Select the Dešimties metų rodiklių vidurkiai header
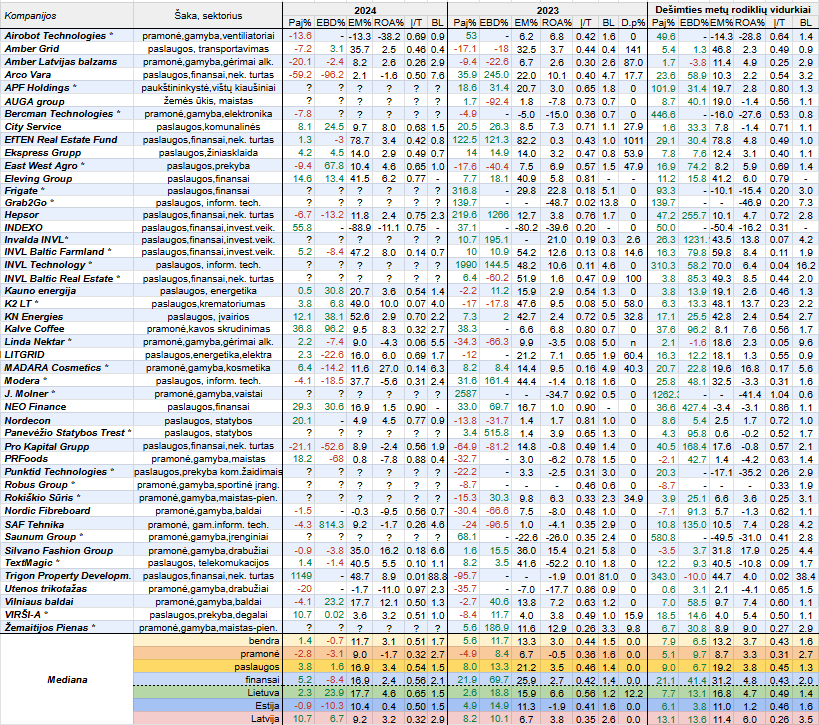This screenshot has height=725, width=819. pyautogui.click(x=733, y=9)
